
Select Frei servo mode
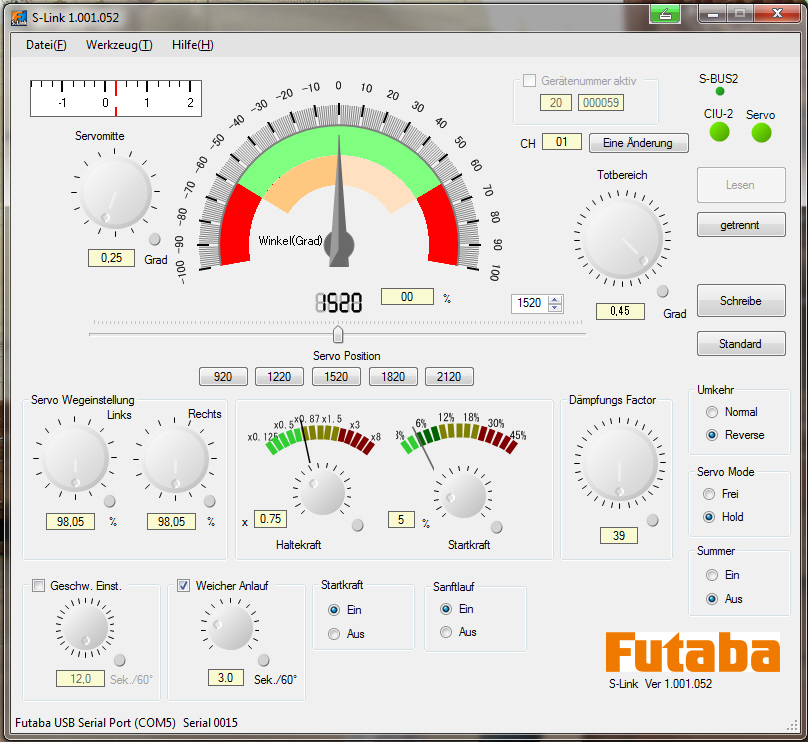[x=709, y=494]
